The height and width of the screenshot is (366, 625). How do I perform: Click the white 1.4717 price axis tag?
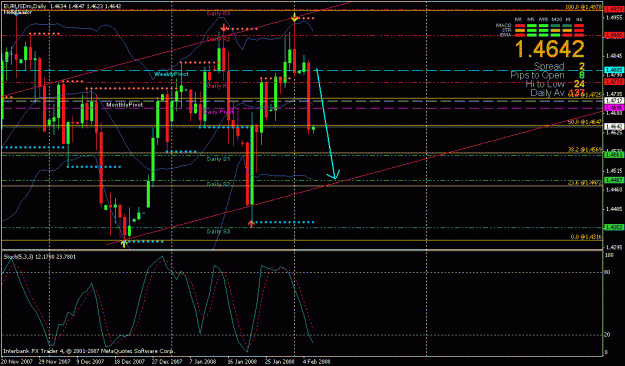coord(614,101)
